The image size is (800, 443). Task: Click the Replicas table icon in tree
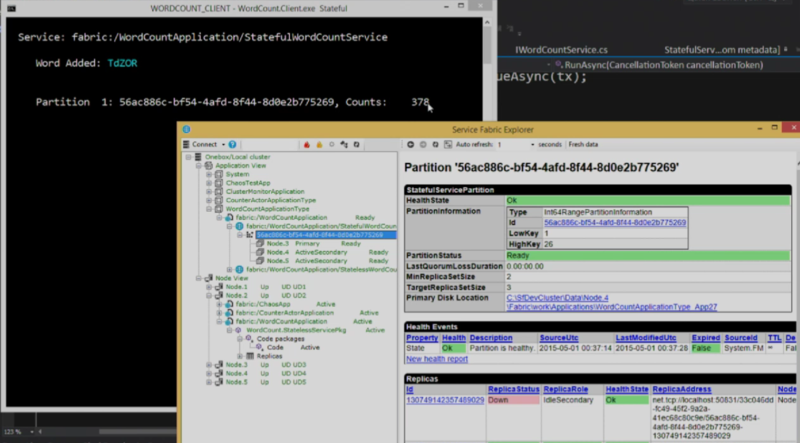click(x=250, y=356)
